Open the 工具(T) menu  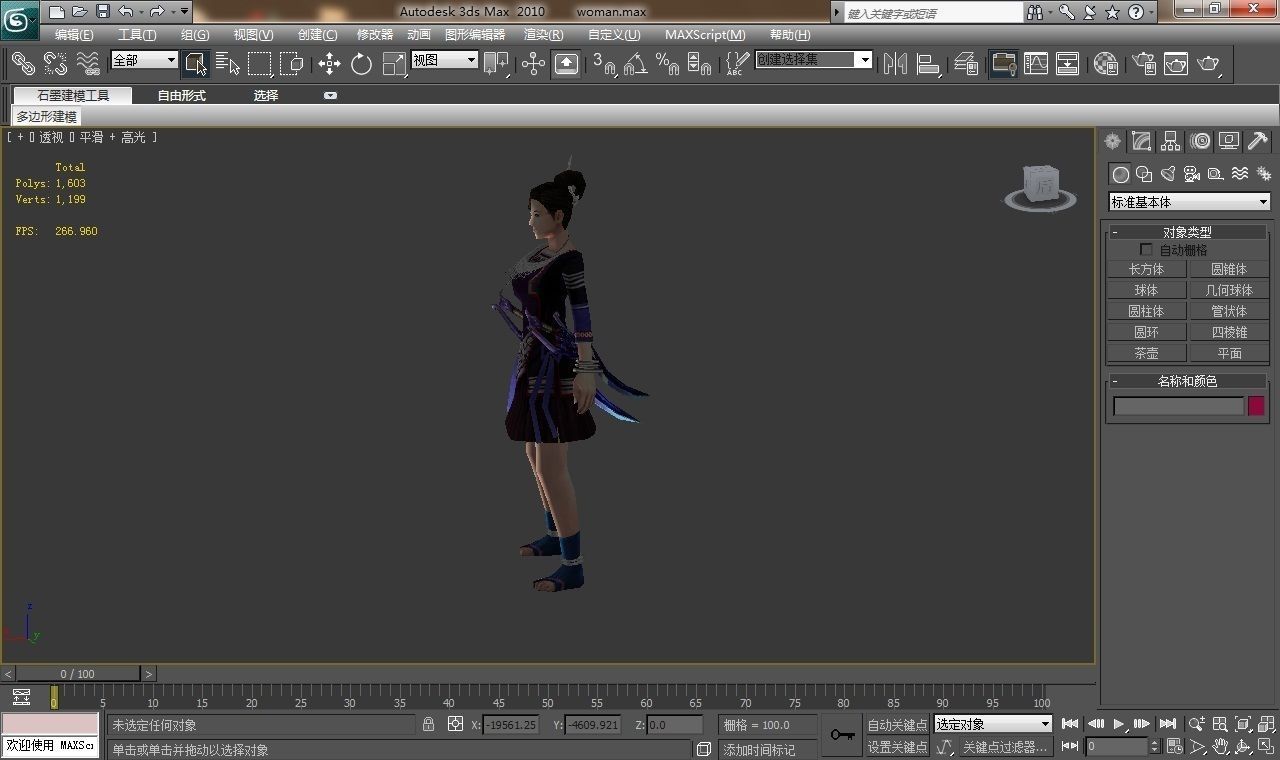click(x=137, y=35)
